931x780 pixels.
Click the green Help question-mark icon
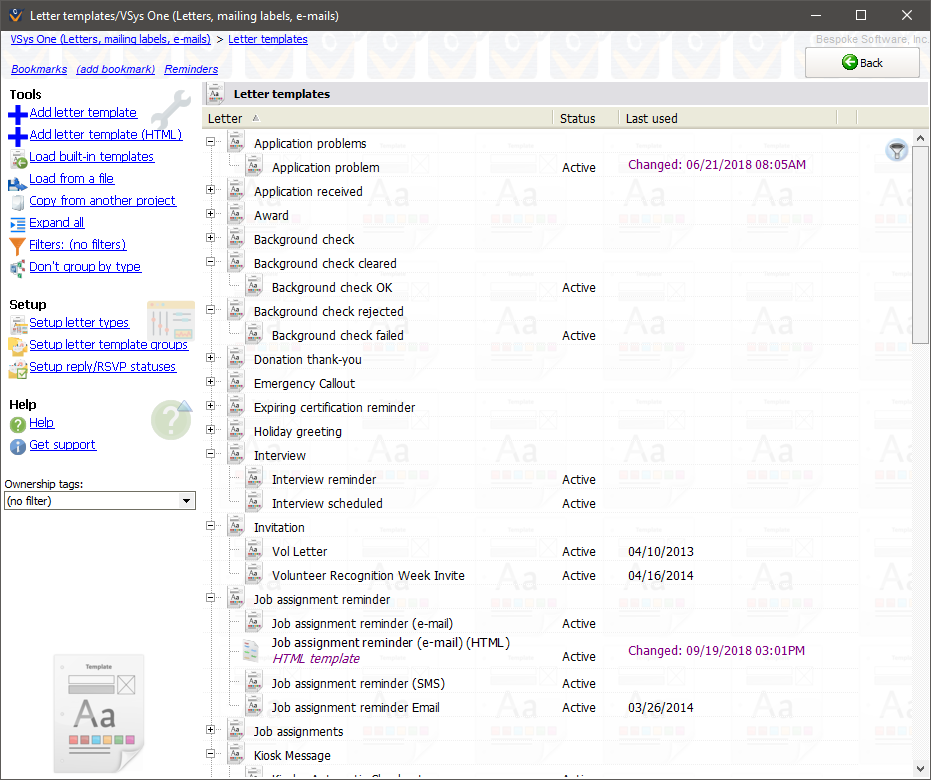[x=17, y=423]
